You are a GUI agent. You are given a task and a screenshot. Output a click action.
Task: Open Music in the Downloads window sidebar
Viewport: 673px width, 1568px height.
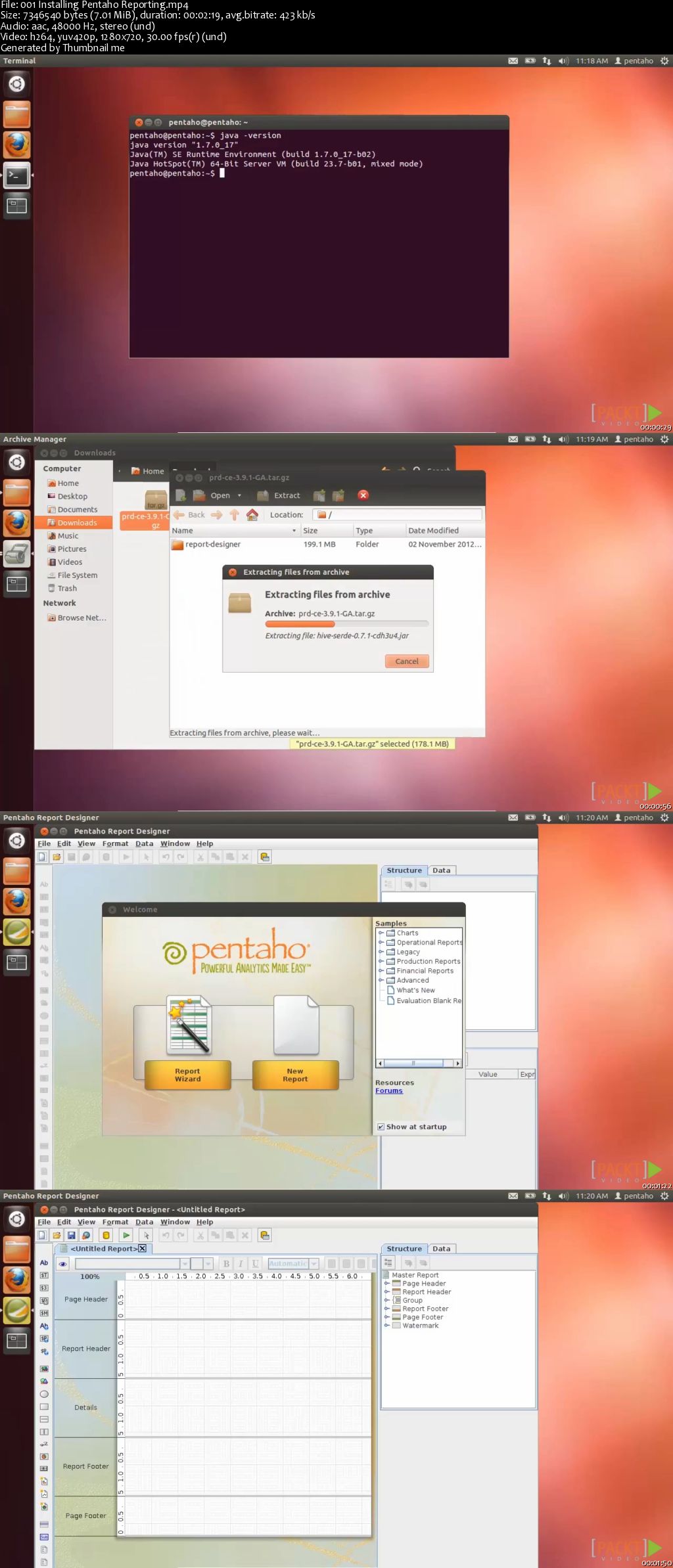pos(68,536)
